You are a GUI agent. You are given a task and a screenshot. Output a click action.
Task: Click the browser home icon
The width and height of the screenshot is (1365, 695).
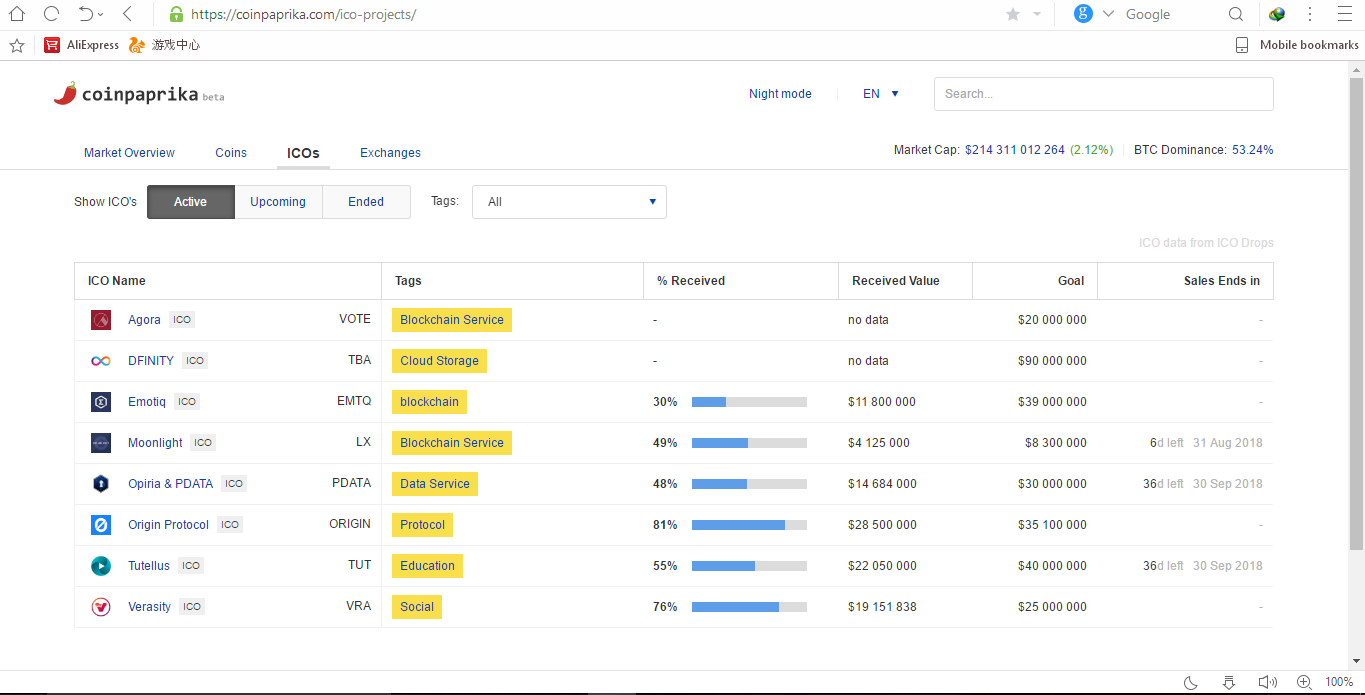pos(17,14)
